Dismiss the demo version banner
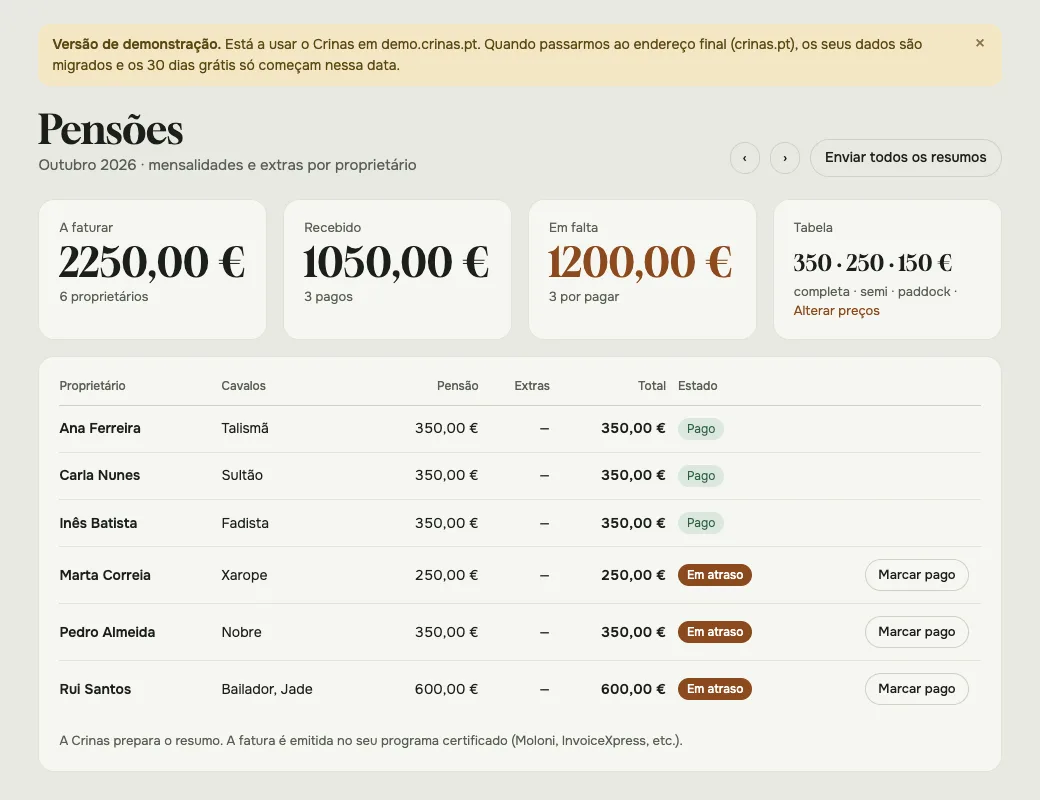 pos(980,43)
